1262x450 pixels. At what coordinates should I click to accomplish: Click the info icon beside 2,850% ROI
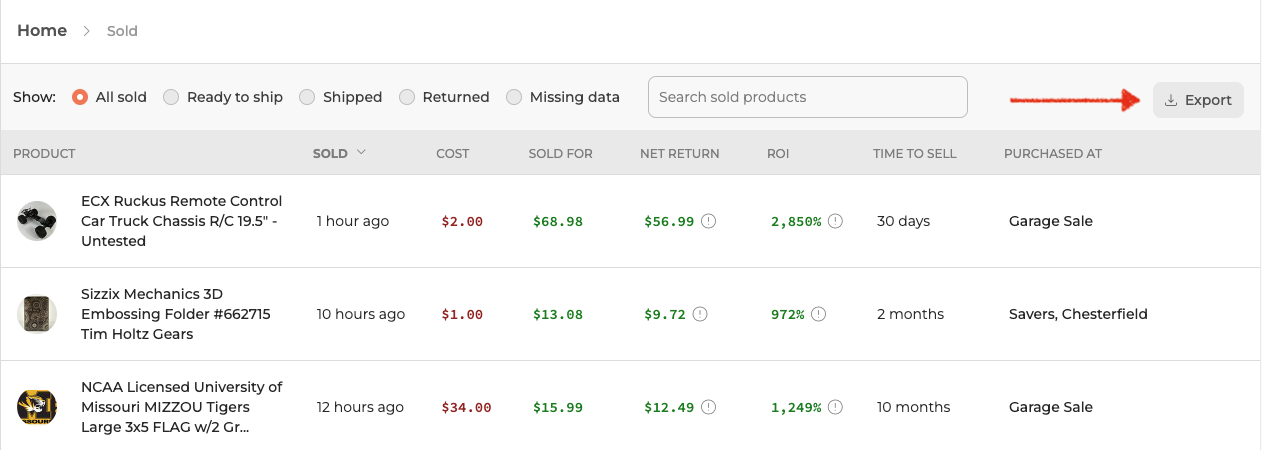836,221
